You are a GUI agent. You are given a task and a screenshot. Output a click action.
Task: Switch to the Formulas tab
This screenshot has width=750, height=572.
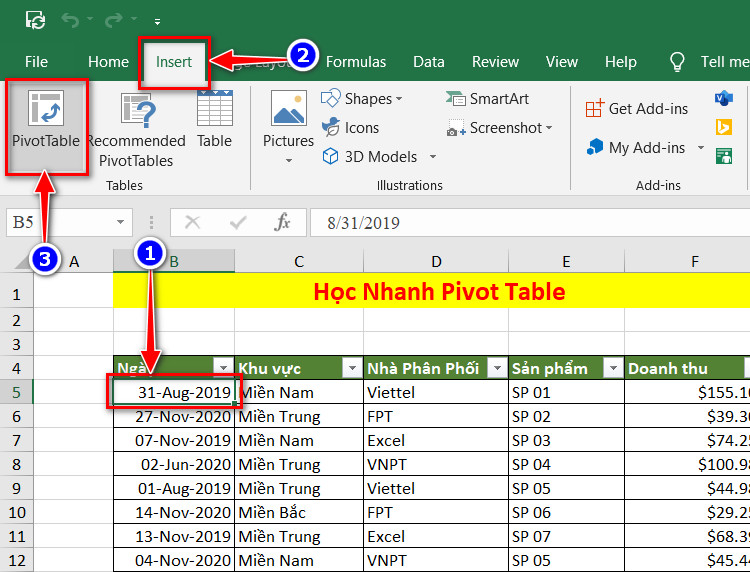356,62
